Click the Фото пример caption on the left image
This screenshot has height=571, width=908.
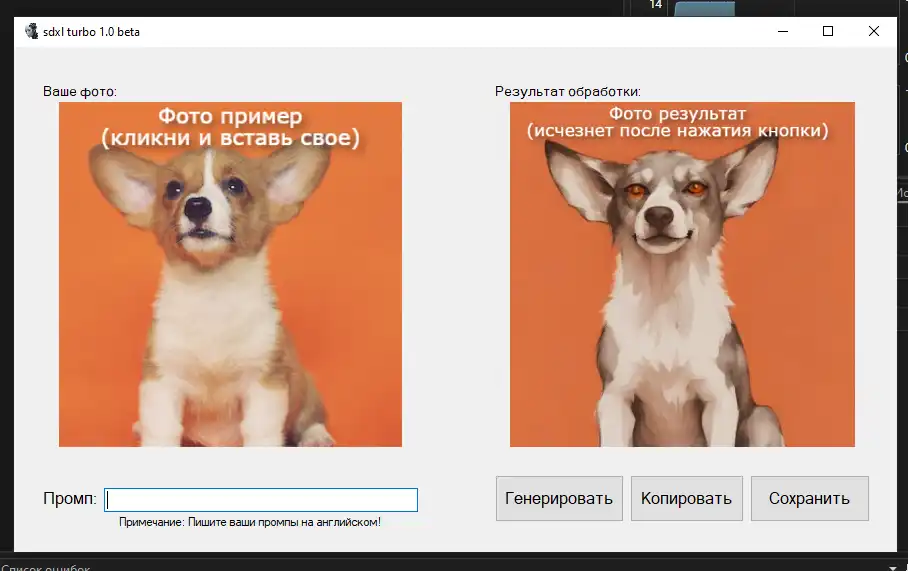pyautogui.click(x=230, y=128)
